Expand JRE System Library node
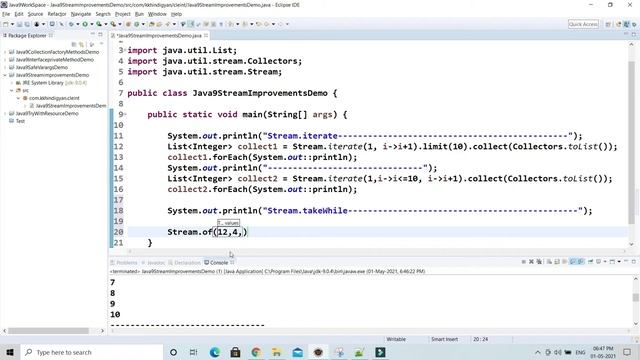 [11, 83]
